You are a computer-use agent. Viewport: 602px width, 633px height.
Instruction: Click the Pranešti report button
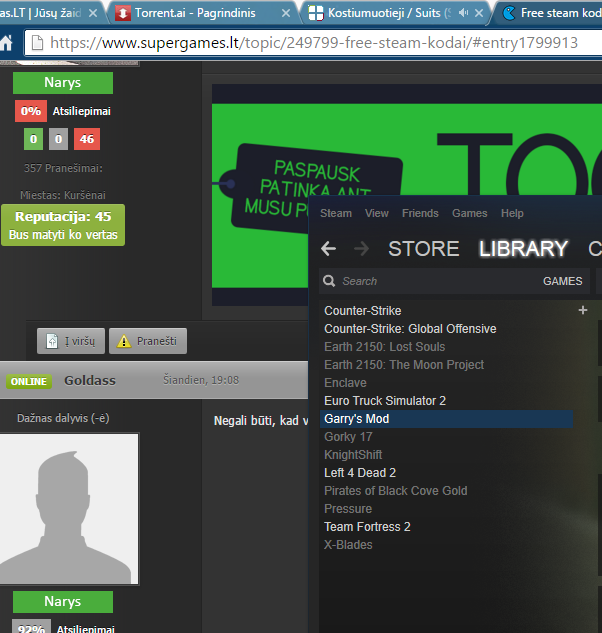click(148, 341)
